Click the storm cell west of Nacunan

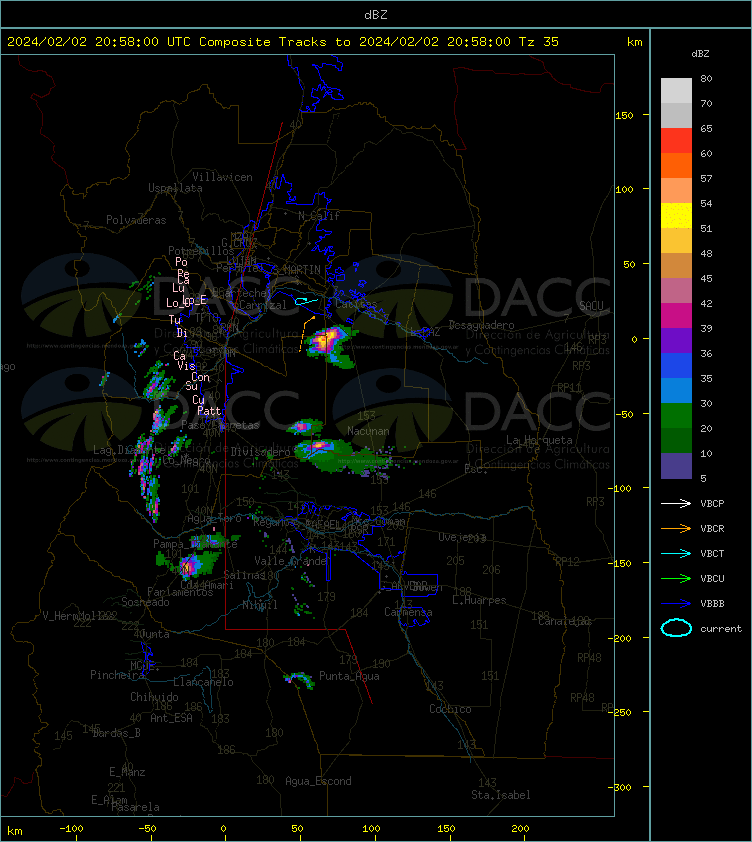click(x=303, y=427)
